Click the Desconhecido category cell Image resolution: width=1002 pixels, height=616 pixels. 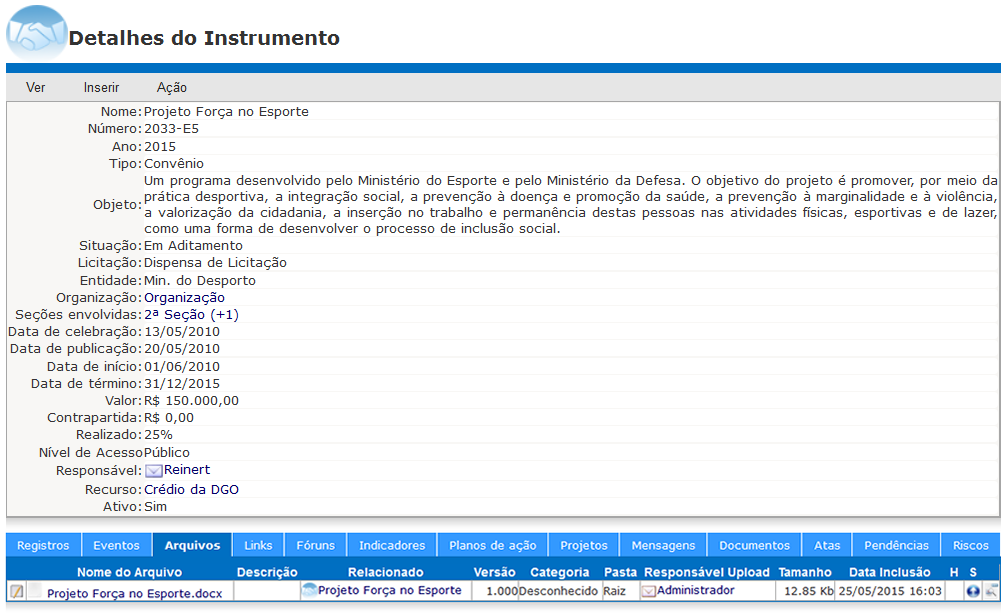pyautogui.click(x=558, y=591)
